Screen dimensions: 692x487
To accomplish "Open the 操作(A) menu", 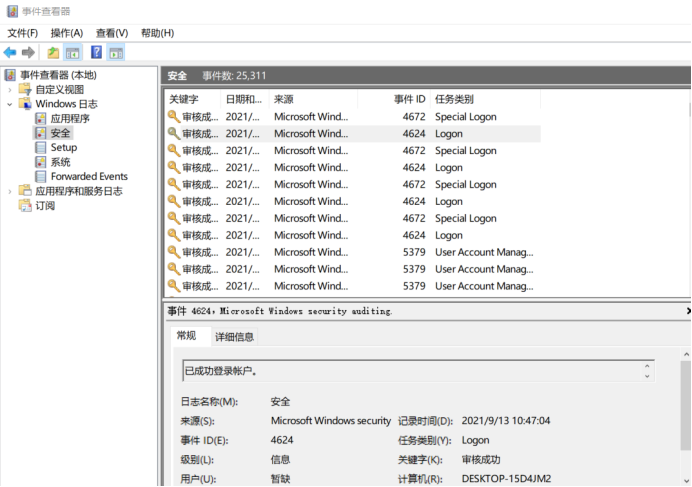I will tap(67, 33).
